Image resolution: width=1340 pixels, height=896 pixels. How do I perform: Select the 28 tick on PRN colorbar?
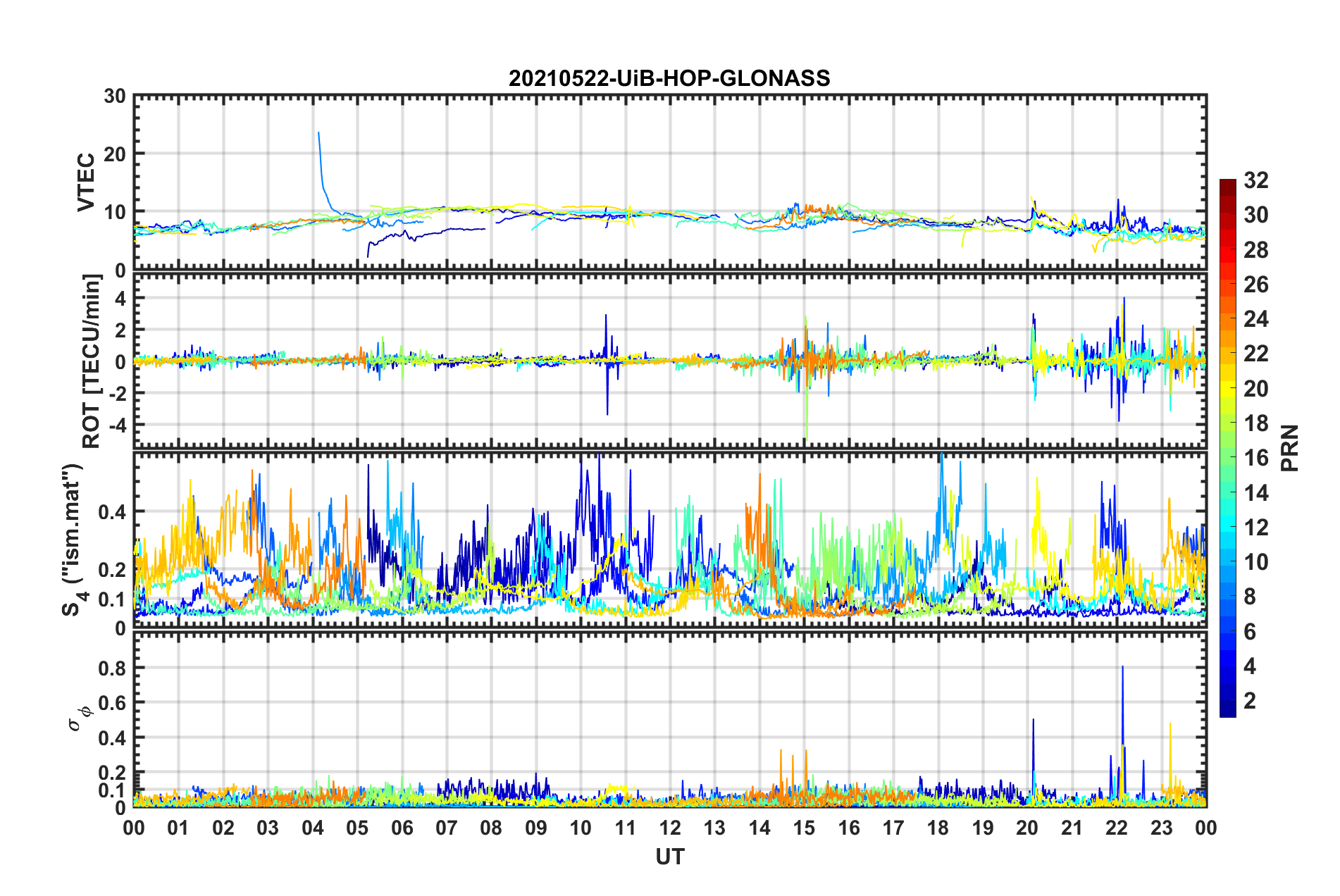1255,250
